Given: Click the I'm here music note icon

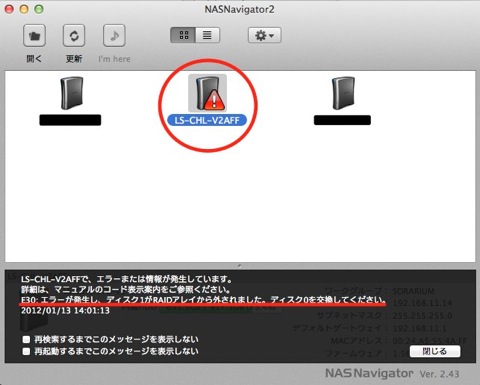Looking at the screenshot, I should (x=114, y=36).
